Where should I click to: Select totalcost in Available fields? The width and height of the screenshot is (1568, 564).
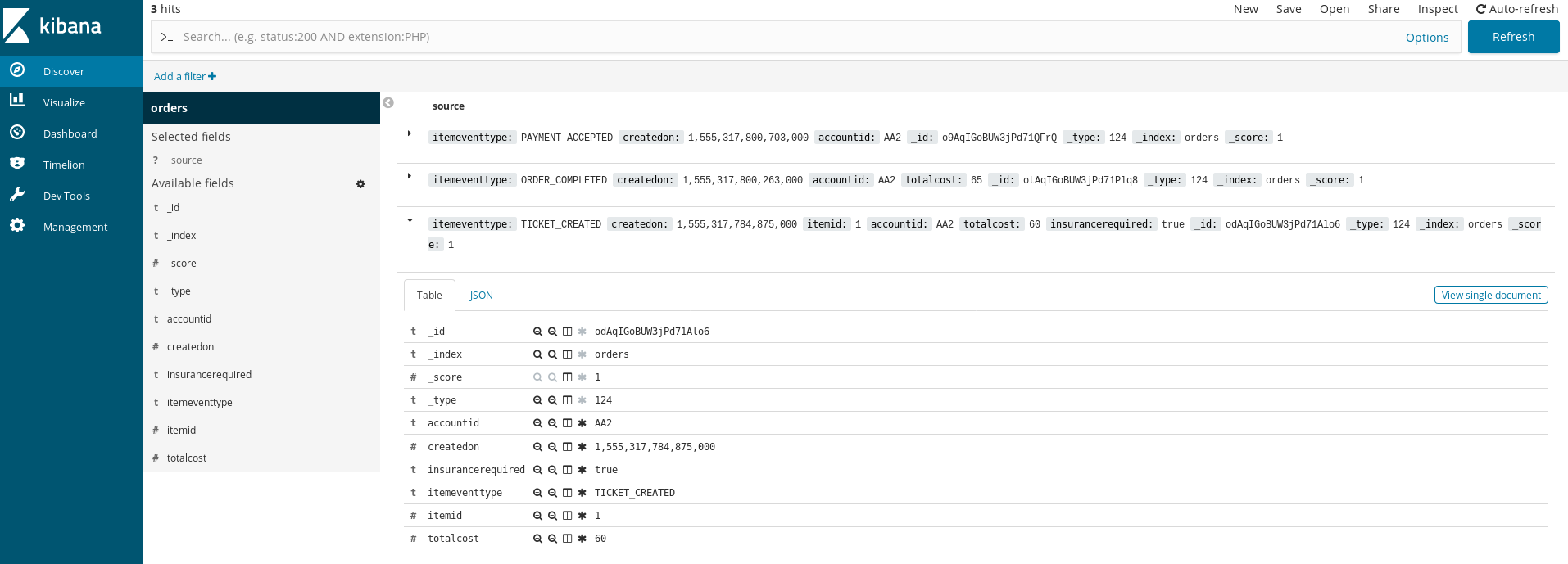point(187,458)
